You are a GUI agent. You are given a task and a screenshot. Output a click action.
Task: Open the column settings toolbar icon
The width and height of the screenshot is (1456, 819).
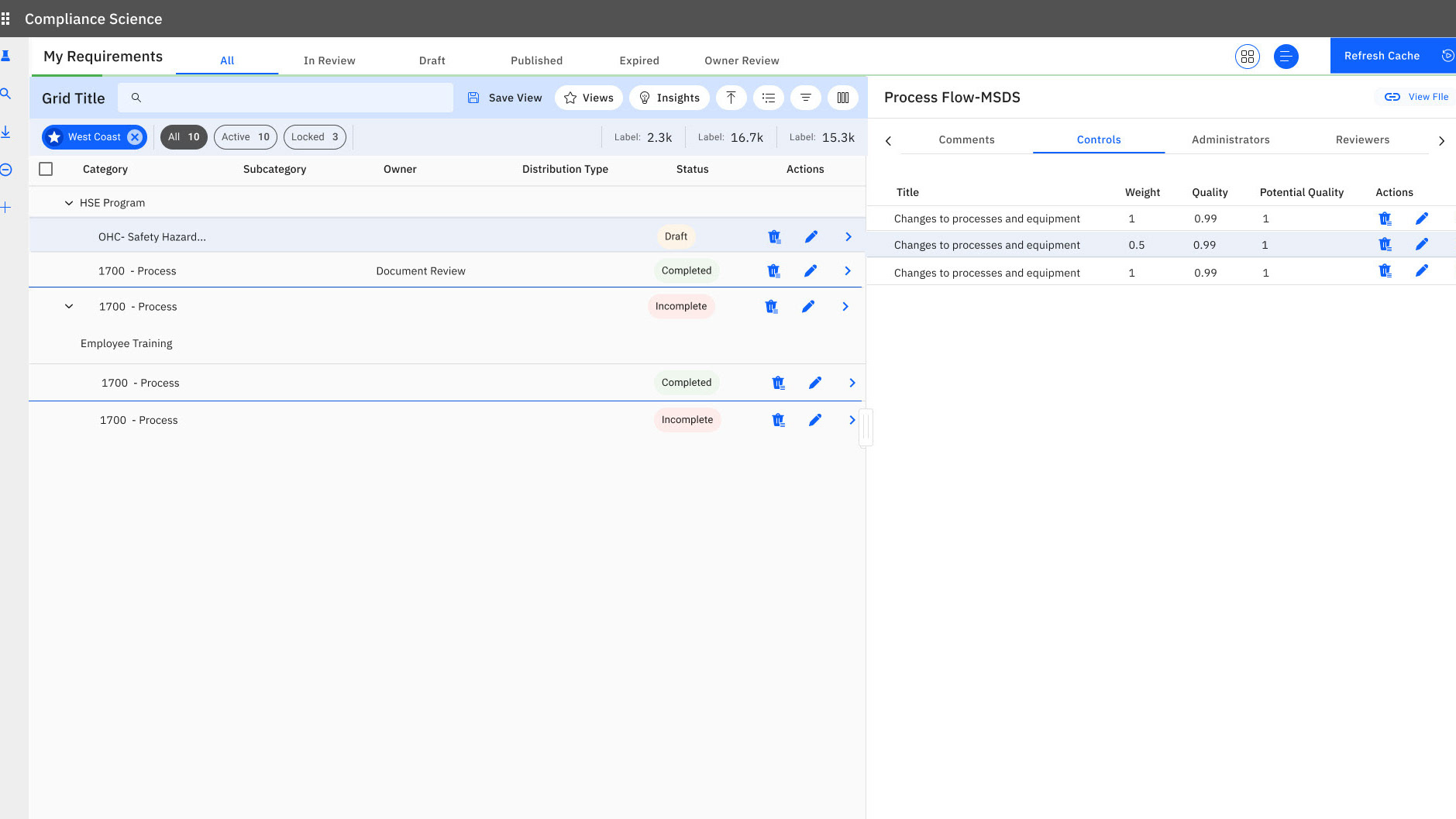tap(843, 98)
